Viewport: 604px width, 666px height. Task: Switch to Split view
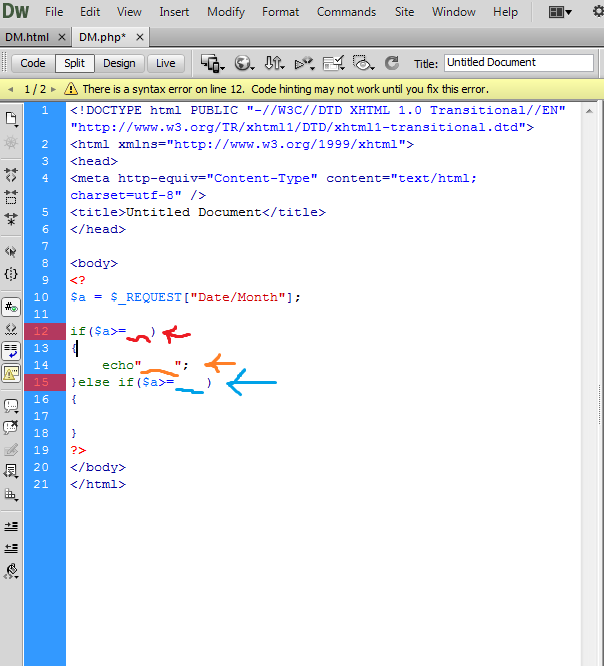tap(74, 63)
